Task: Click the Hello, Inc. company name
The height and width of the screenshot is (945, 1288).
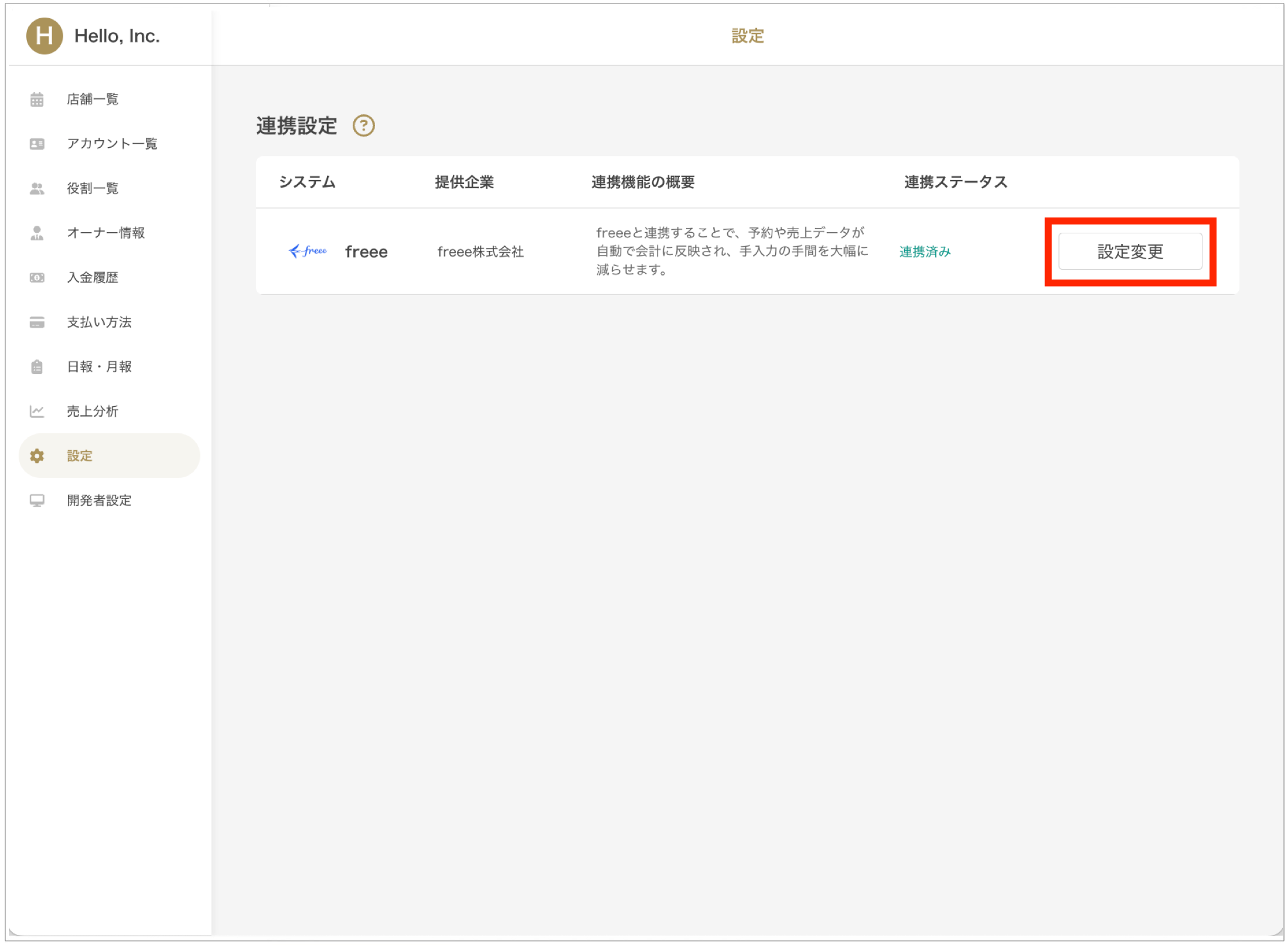Action: pos(117,36)
